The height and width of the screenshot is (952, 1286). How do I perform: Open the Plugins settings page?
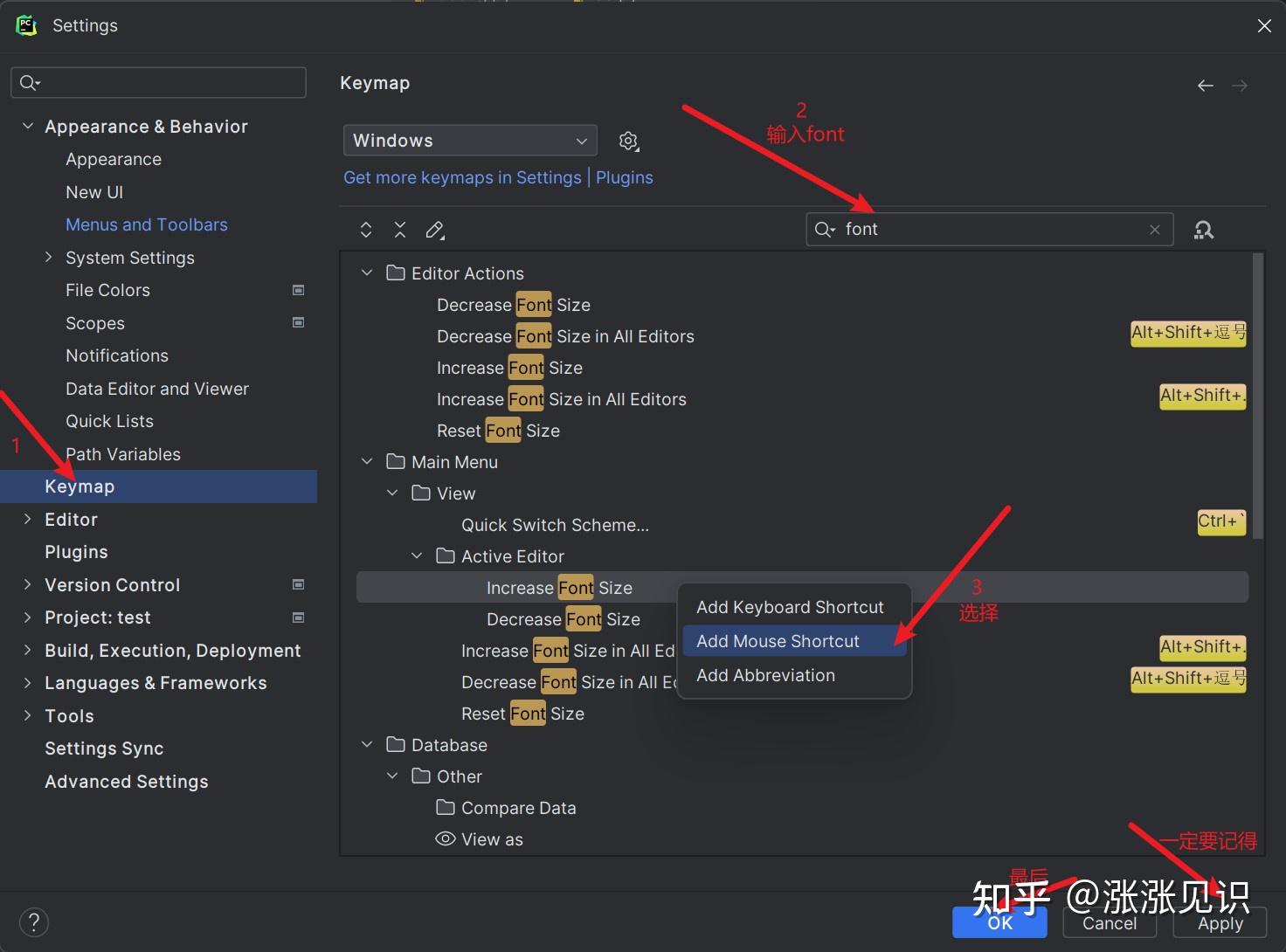pyautogui.click(x=76, y=552)
